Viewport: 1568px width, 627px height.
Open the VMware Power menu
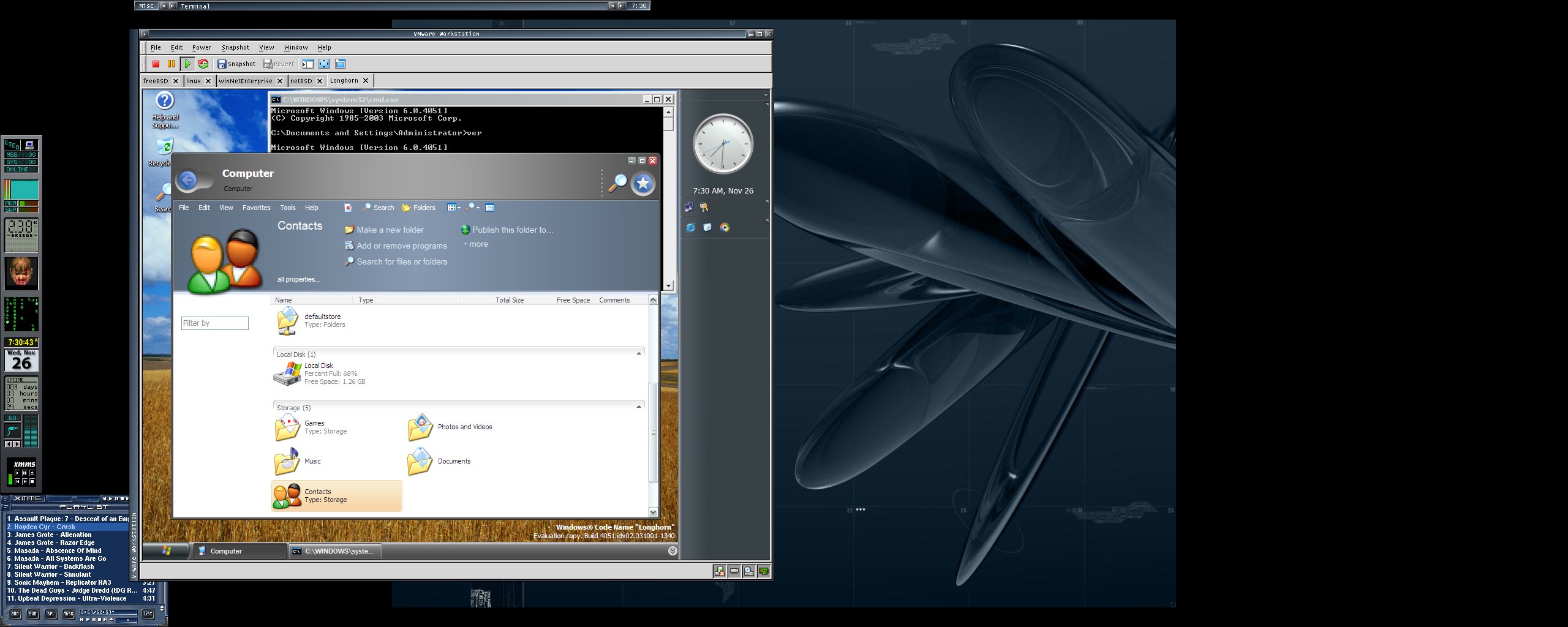(202, 47)
